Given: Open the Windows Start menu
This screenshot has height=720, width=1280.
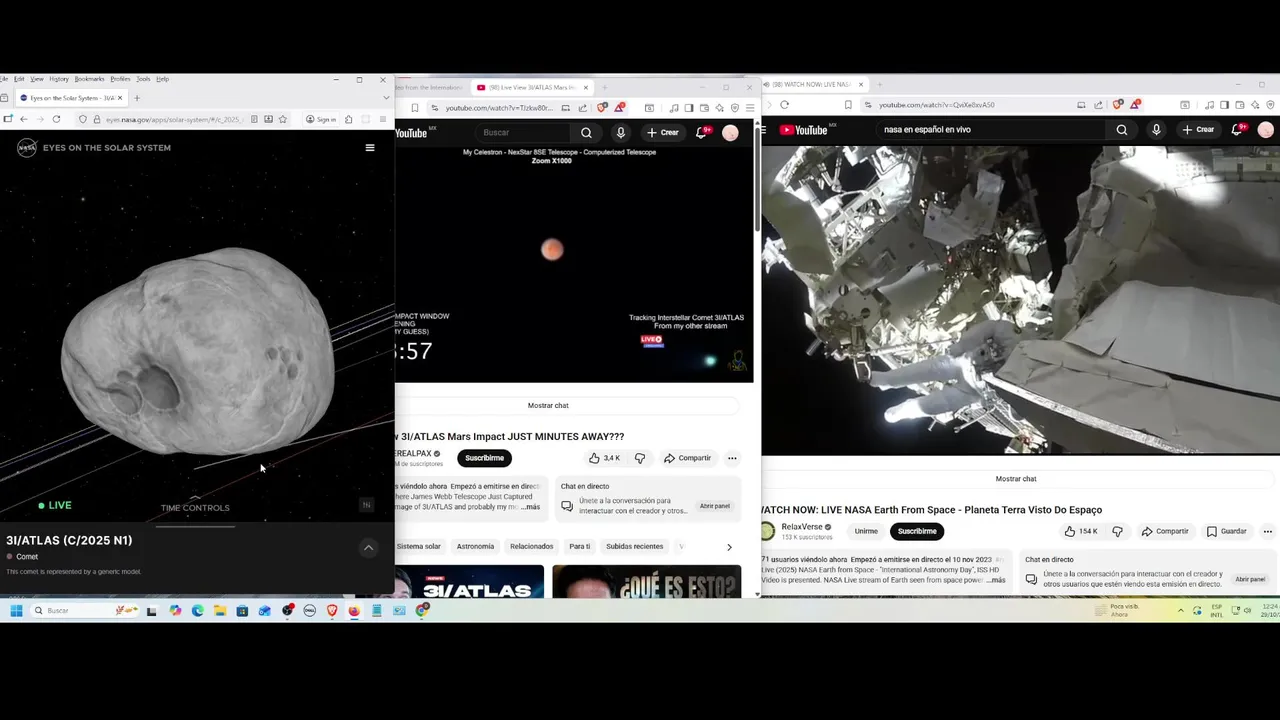Looking at the screenshot, I should 16,610.
